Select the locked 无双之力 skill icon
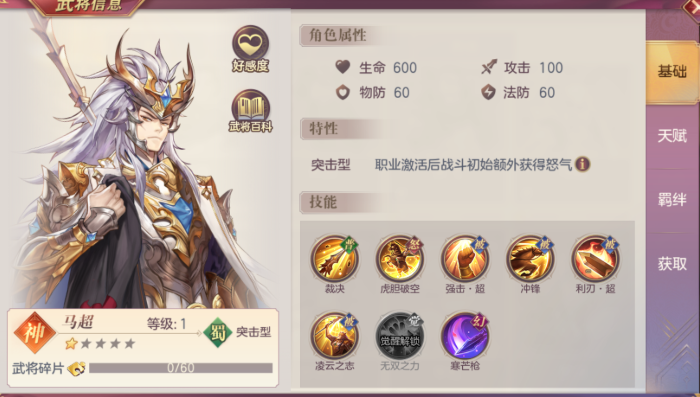This screenshot has width=700, height=397. click(400, 335)
